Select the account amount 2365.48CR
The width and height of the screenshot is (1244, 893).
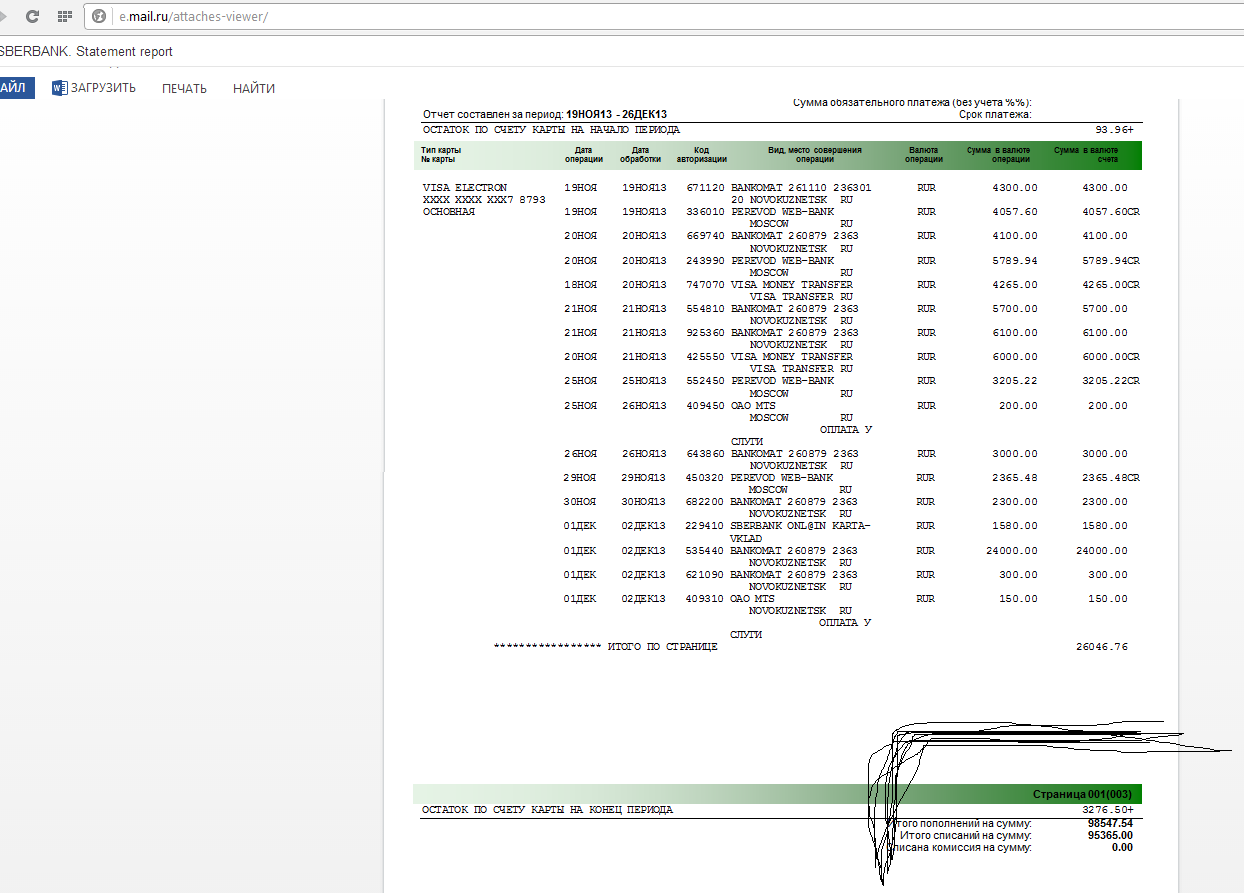click(1110, 478)
